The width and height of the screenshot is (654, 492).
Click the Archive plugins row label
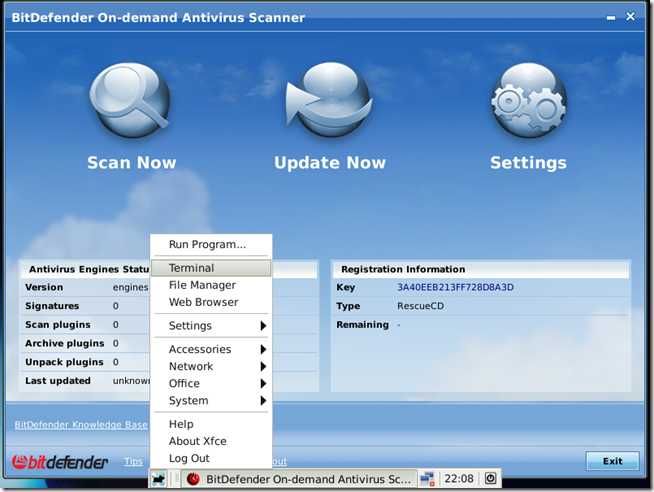point(65,343)
